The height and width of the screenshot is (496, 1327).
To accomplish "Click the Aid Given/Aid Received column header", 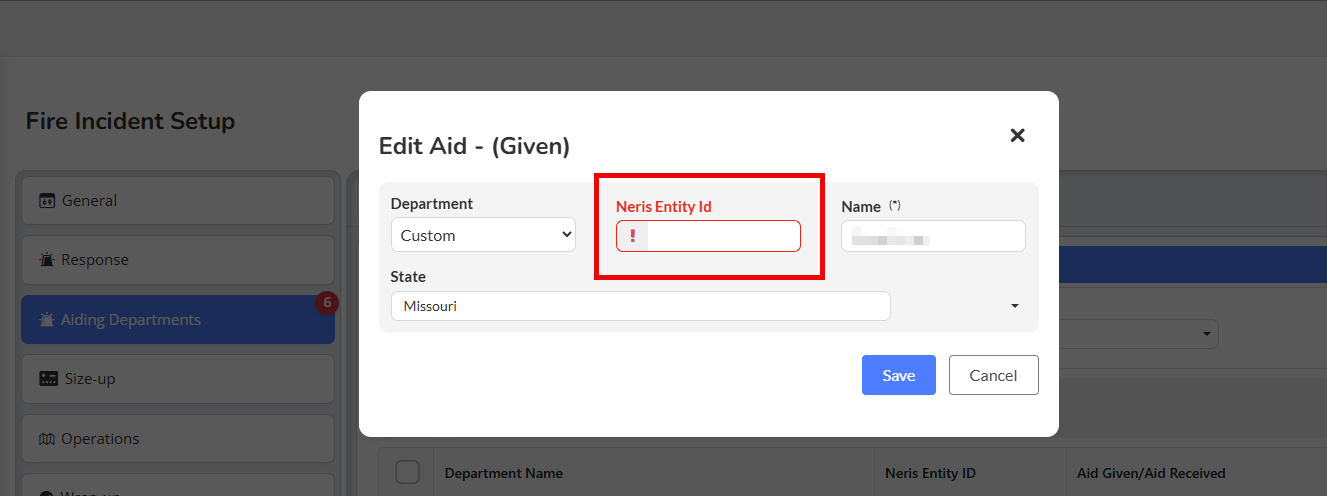I will [1150, 473].
